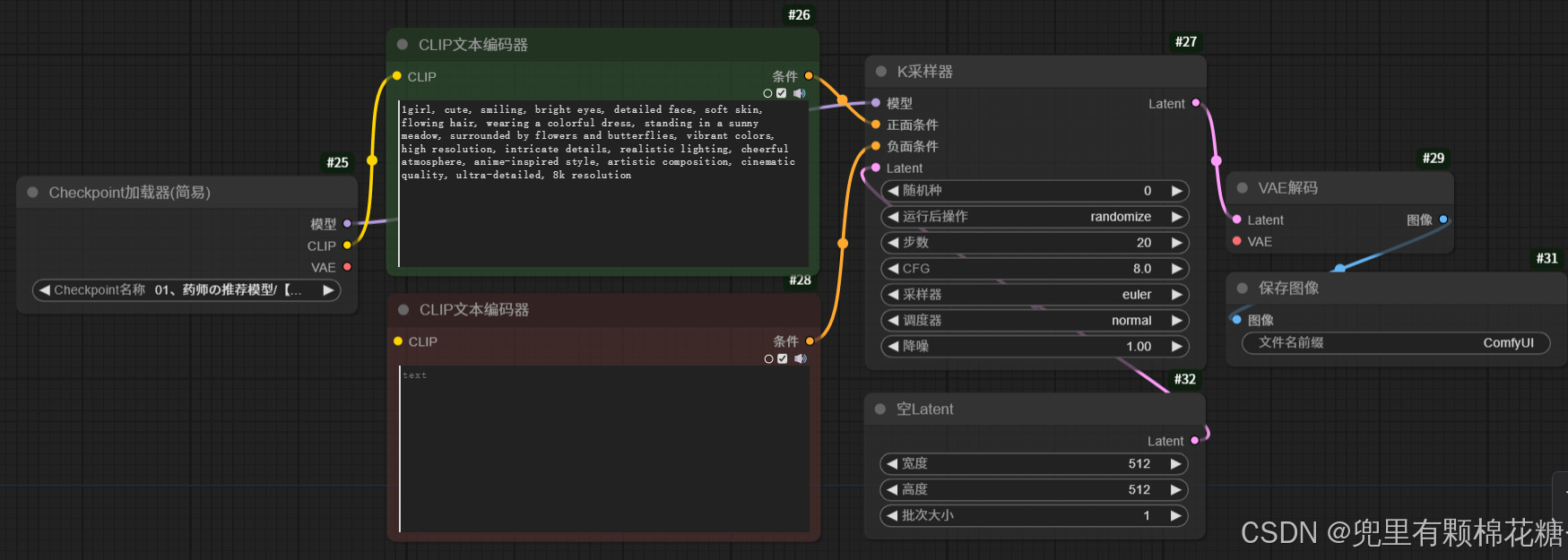The height and width of the screenshot is (560, 1568).
Task: Decrease 随机种 with its left arrow
Action: tap(893, 191)
